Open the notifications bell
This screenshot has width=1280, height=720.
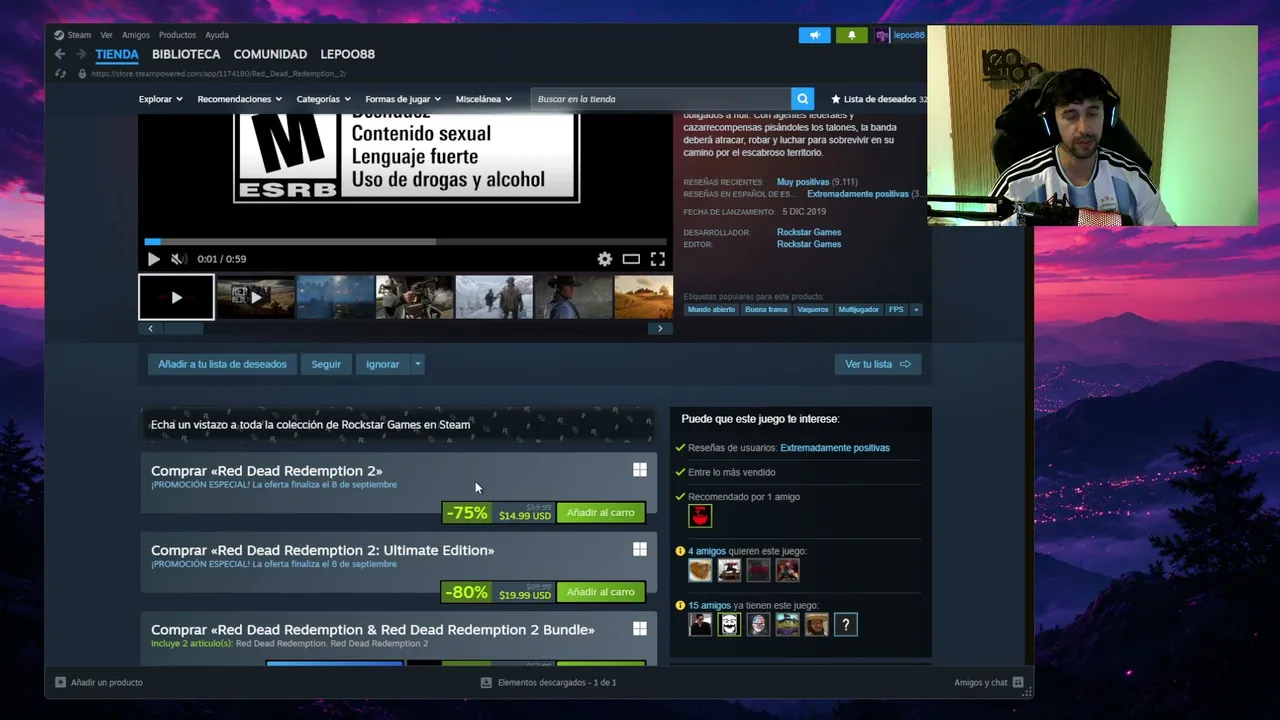(852, 35)
